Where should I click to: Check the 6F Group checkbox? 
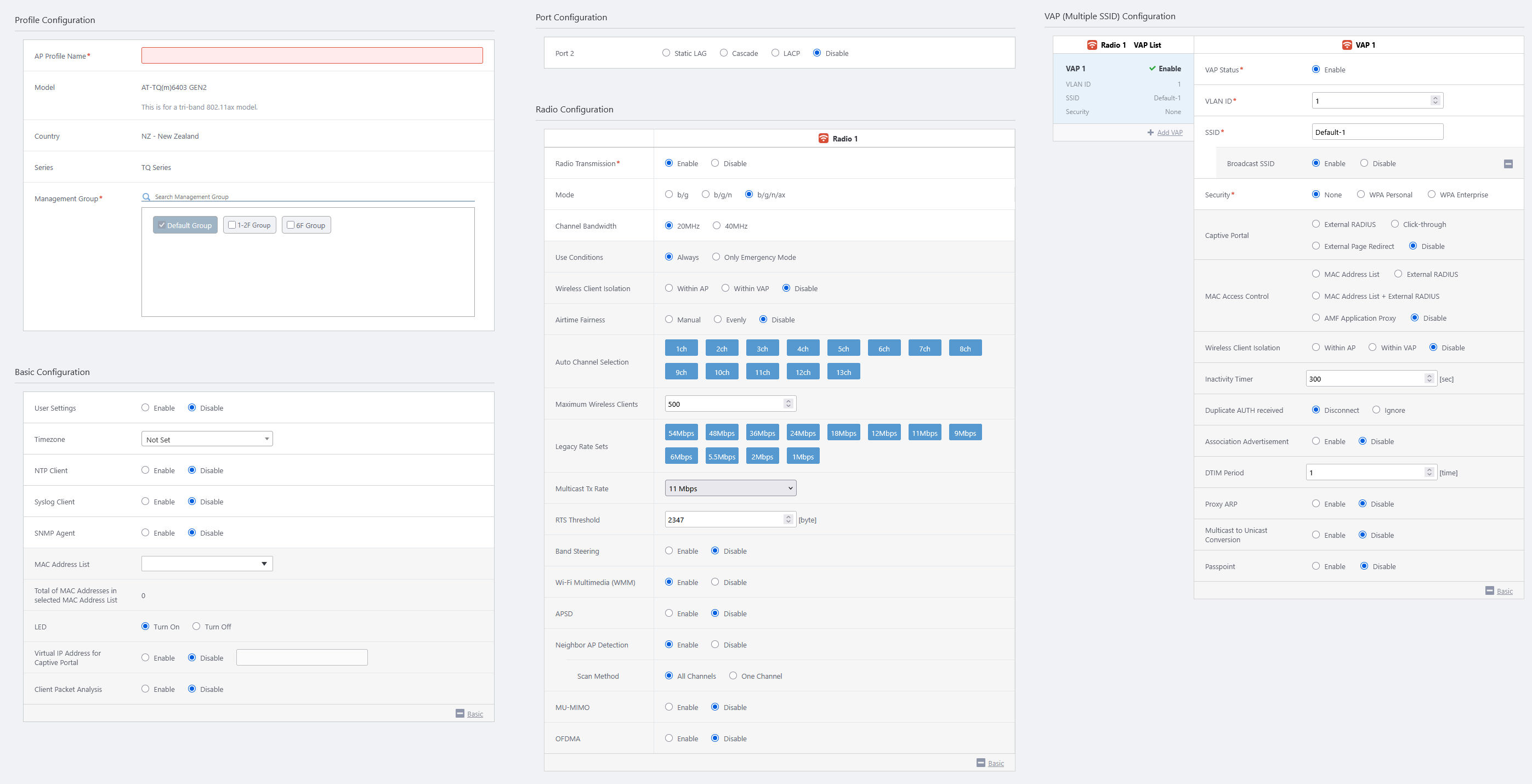(291, 225)
